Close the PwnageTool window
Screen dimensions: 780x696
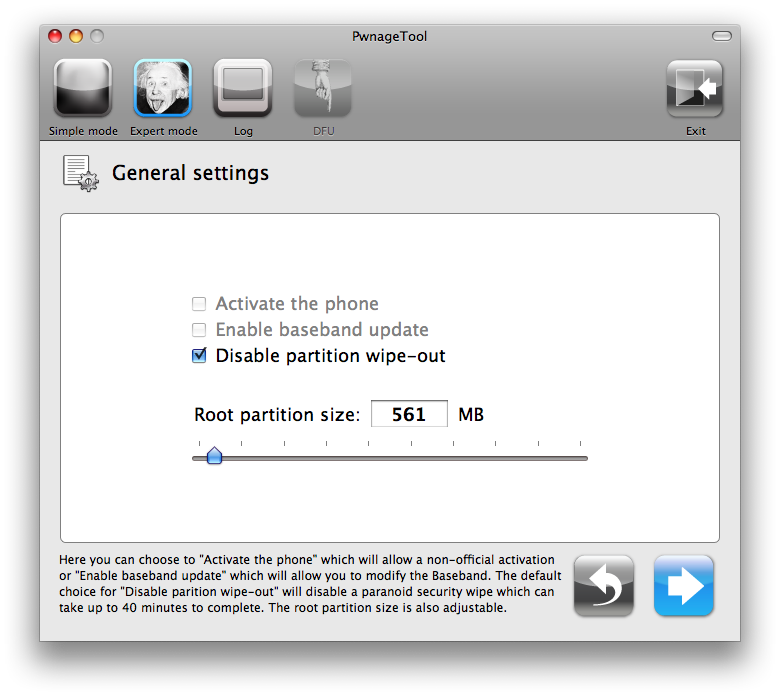coord(55,36)
